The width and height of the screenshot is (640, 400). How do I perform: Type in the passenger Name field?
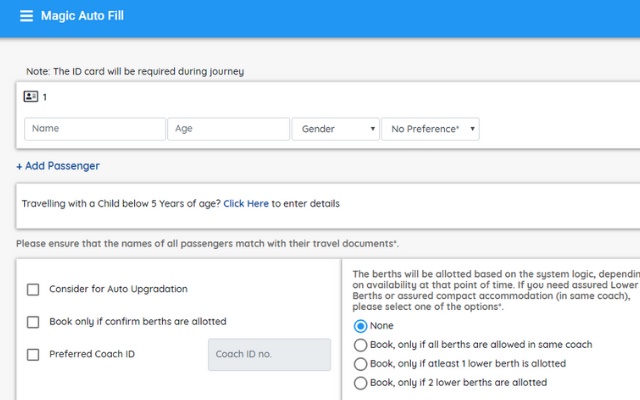point(95,129)
